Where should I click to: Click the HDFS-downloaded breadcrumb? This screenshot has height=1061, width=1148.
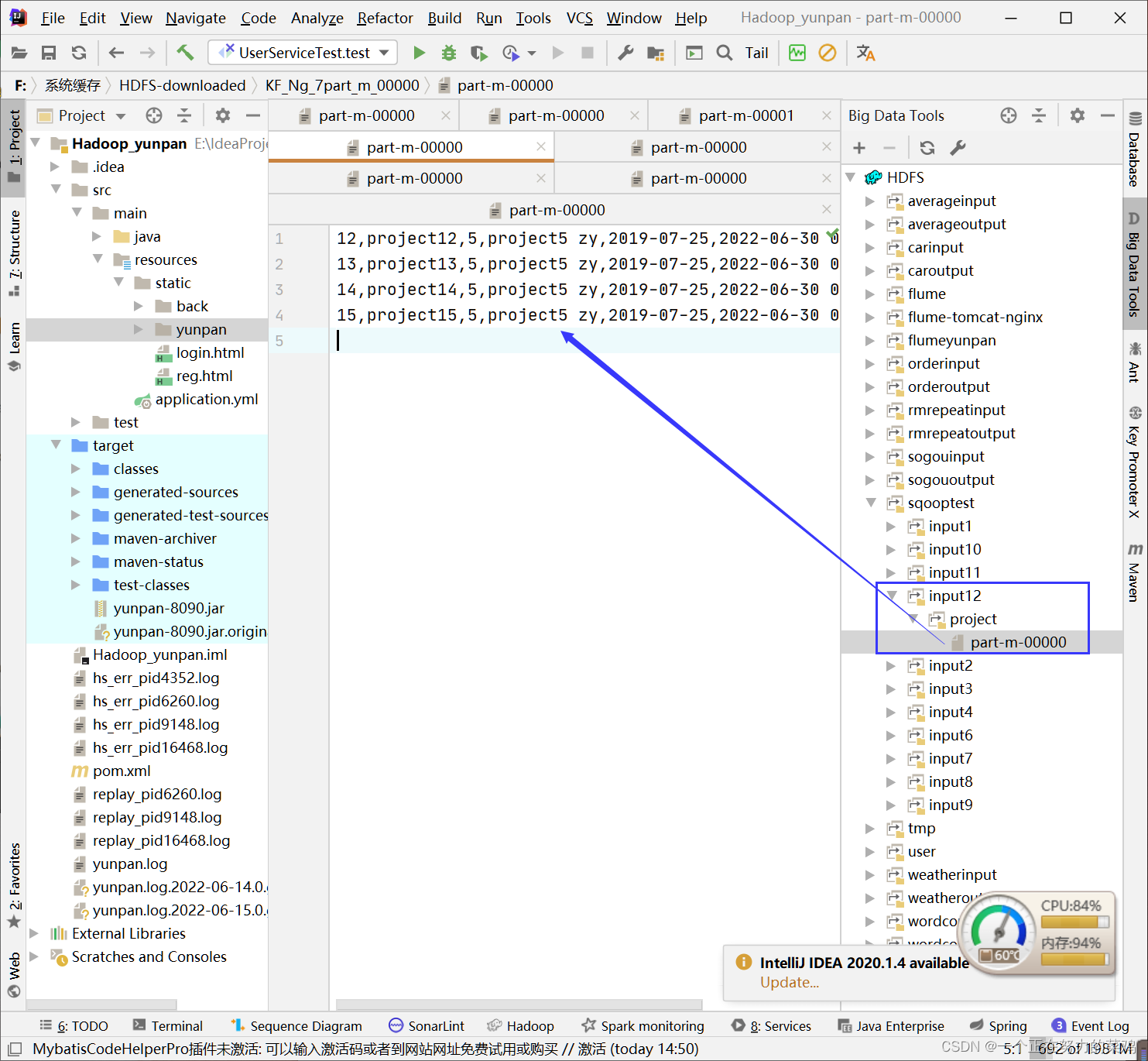tap(182, 85)
